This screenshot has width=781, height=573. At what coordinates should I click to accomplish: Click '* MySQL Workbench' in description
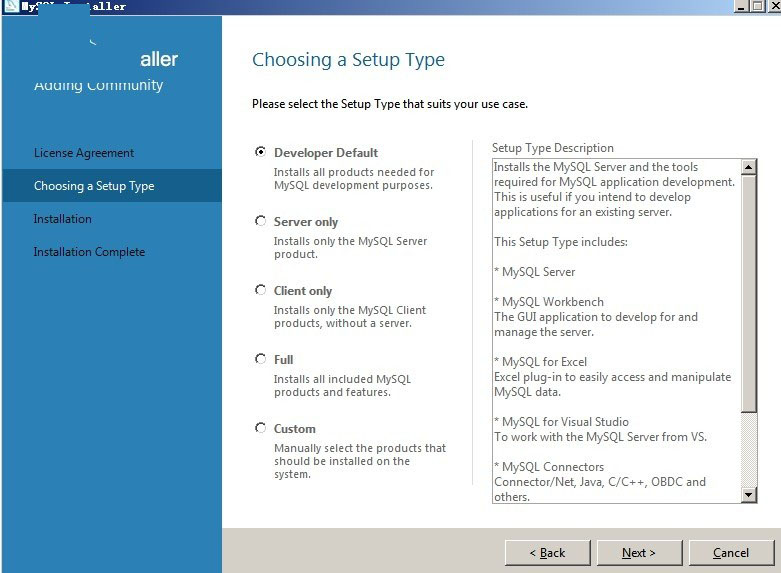[548, 301]
